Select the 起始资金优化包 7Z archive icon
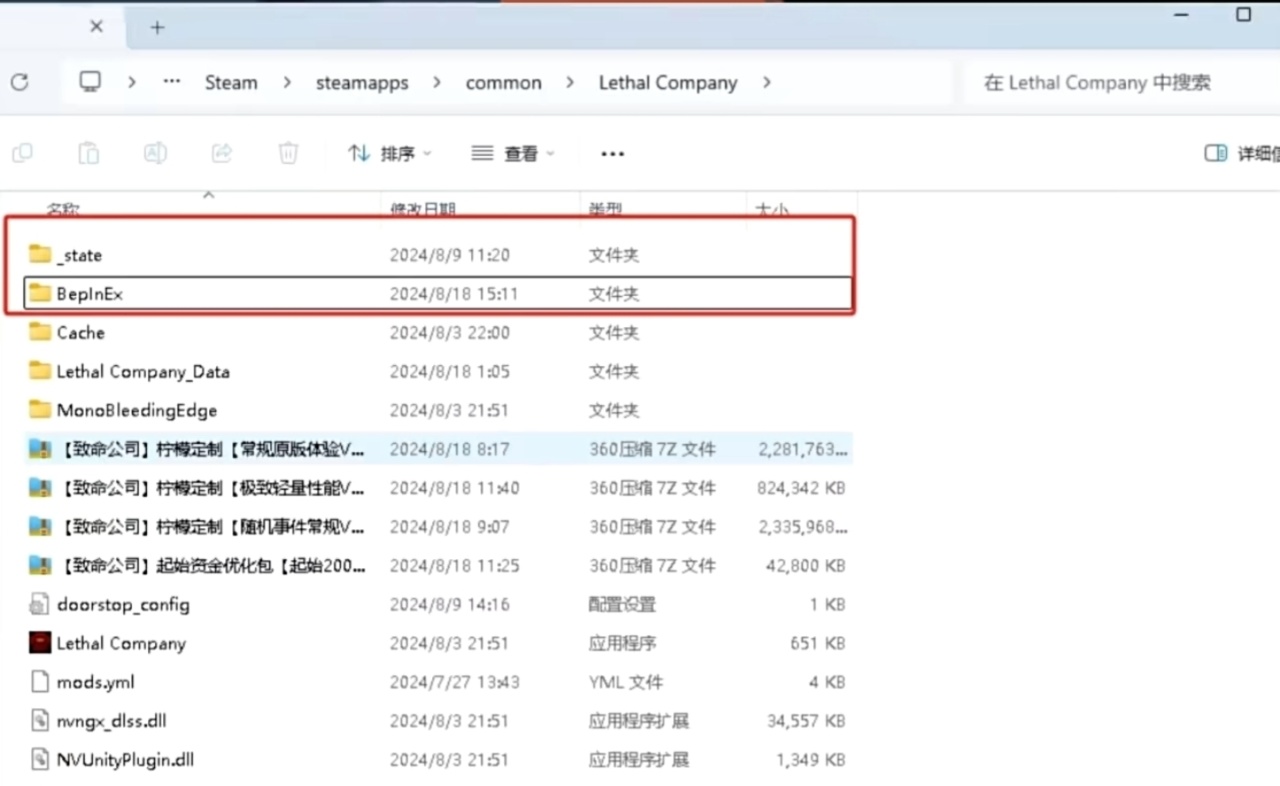The width and height of the screenshot is (1280, 786). [x=40, y=565]
